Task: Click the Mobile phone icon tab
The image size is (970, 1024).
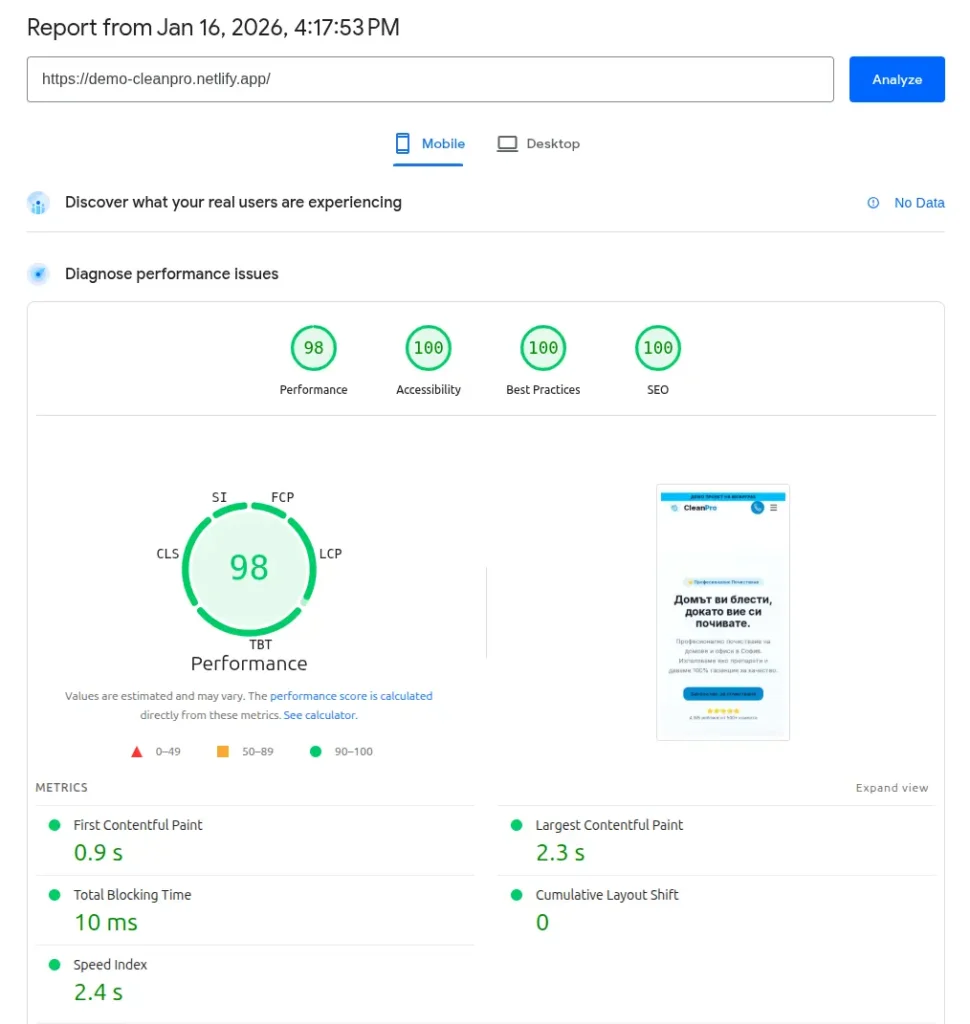Action: (405, 143)
